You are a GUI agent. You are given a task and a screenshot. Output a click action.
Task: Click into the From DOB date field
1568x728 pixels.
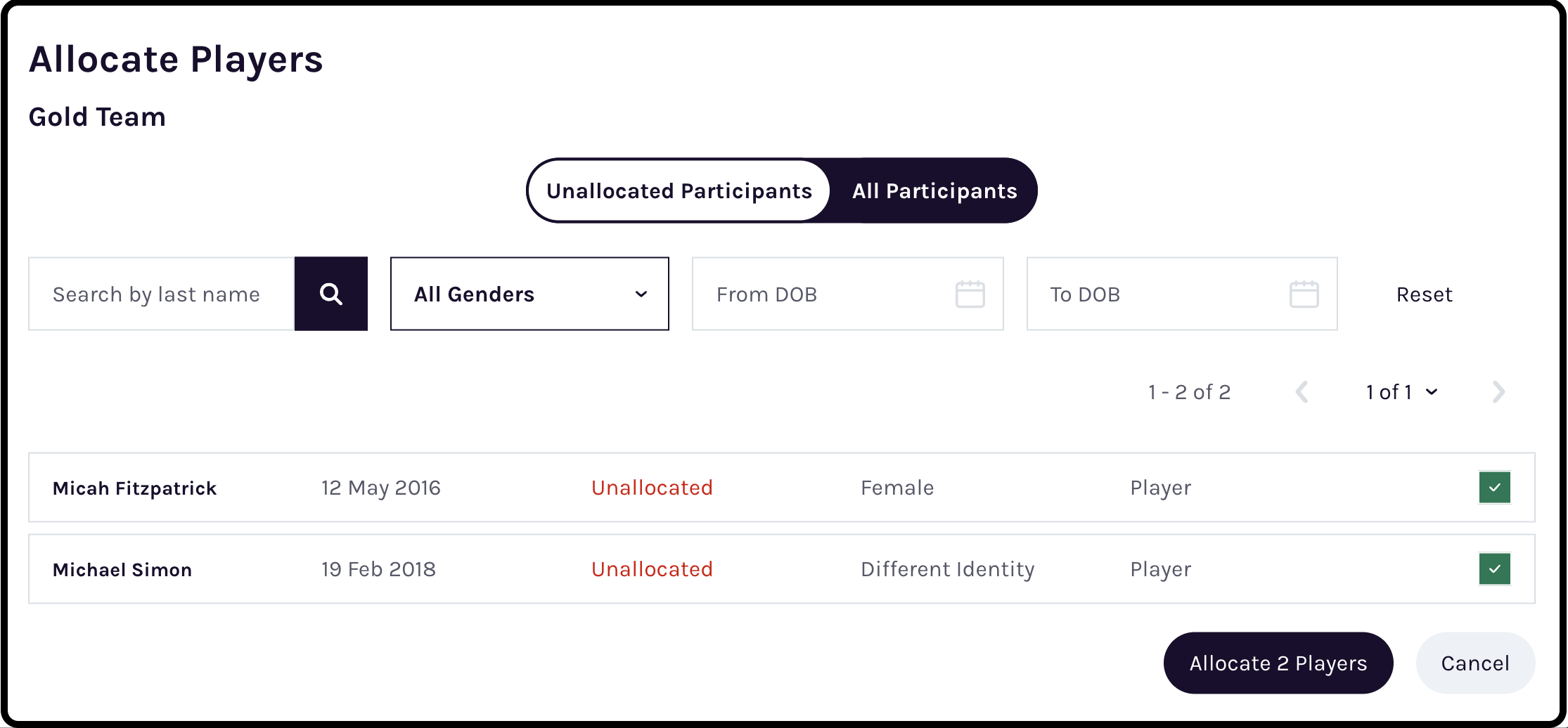click(x=847, y=294)
